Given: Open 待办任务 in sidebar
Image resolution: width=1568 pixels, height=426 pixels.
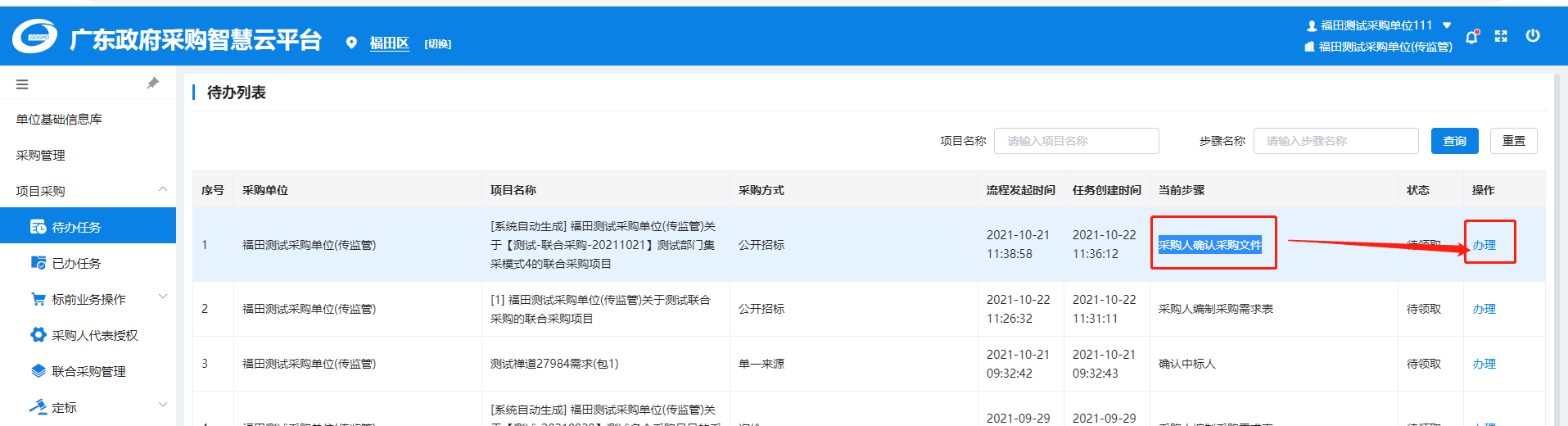Looking at the screenshot, I should pyautogui.click(x=76, y=227).
